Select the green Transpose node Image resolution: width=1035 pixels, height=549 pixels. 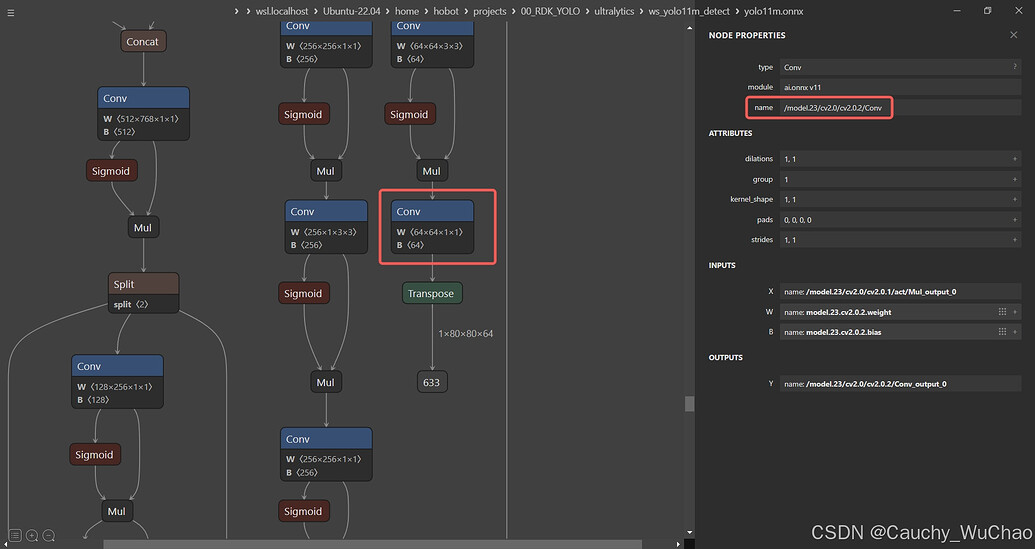pyautogui.click(x=431, y=293)
